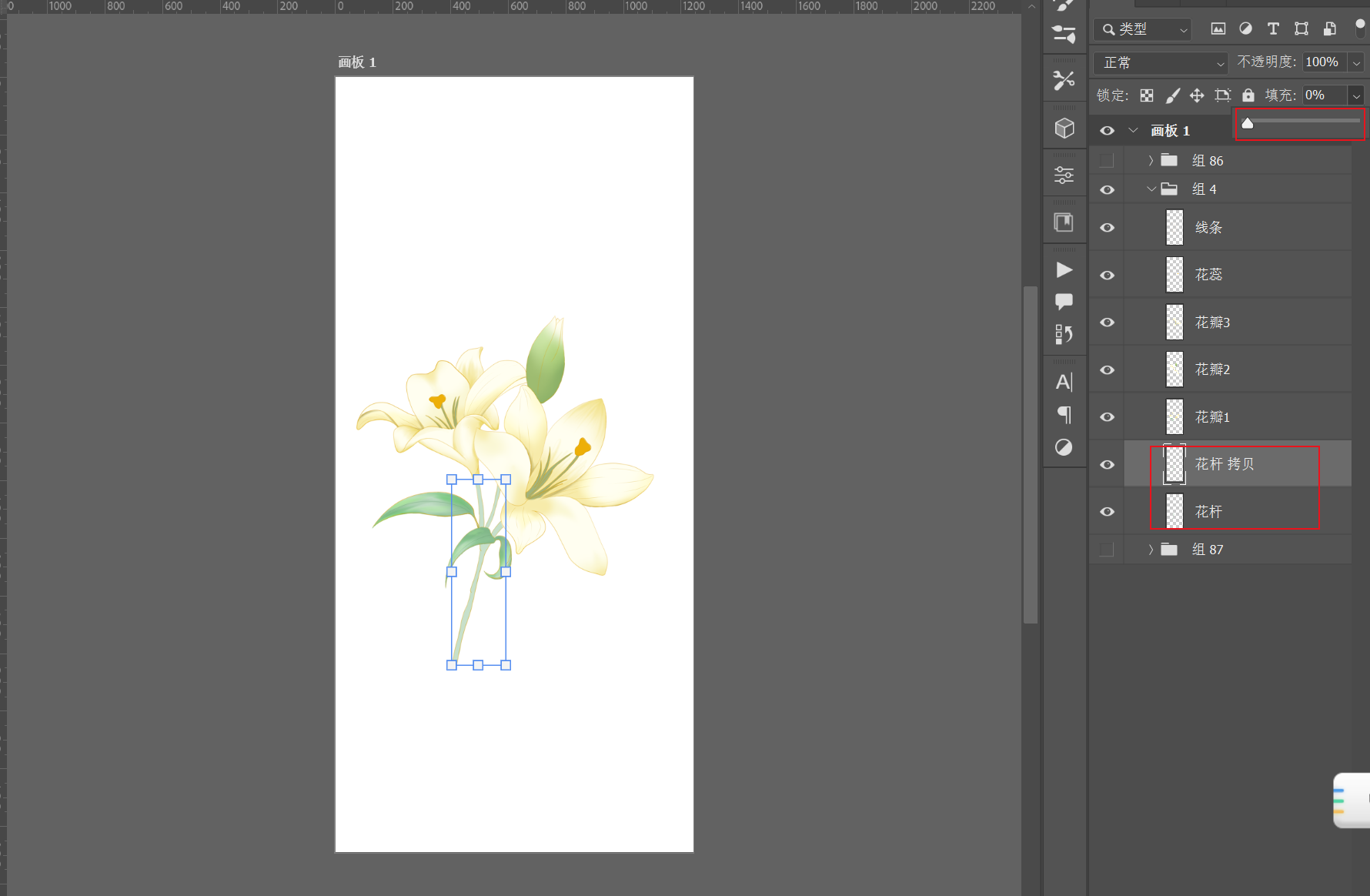Click the opacity value field 100%
Screen dimensions: 1370x896
tap(1324, 62)
